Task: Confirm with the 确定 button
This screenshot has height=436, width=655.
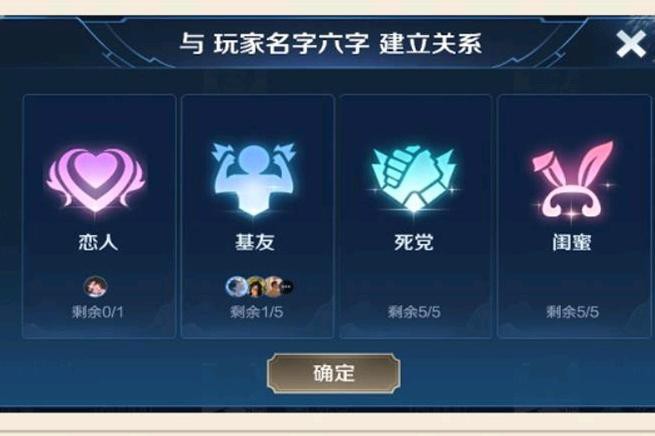Action: coord(334,373)
